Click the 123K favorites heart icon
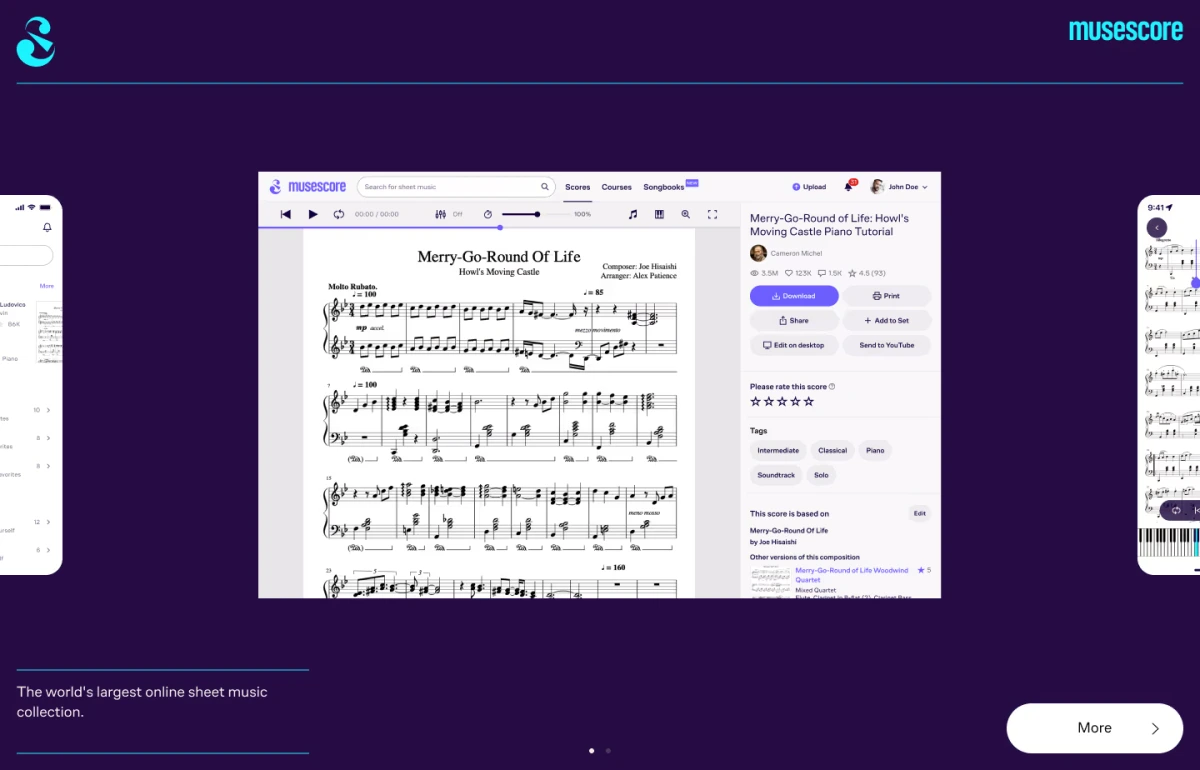Screen dimensions: 1200x770 (x=789, y=273)
